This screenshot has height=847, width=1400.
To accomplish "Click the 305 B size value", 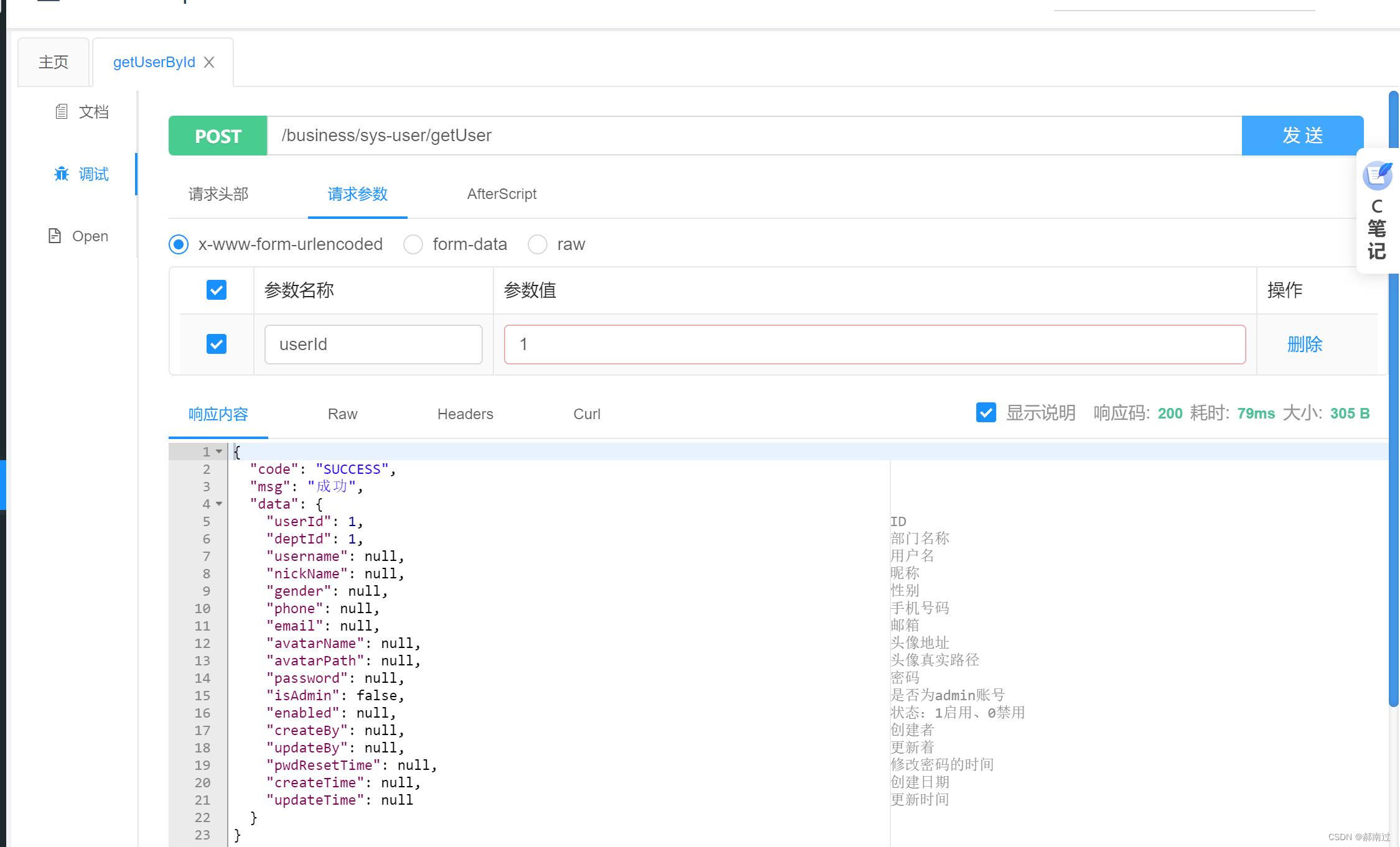I will click(x=1350, y=414).
